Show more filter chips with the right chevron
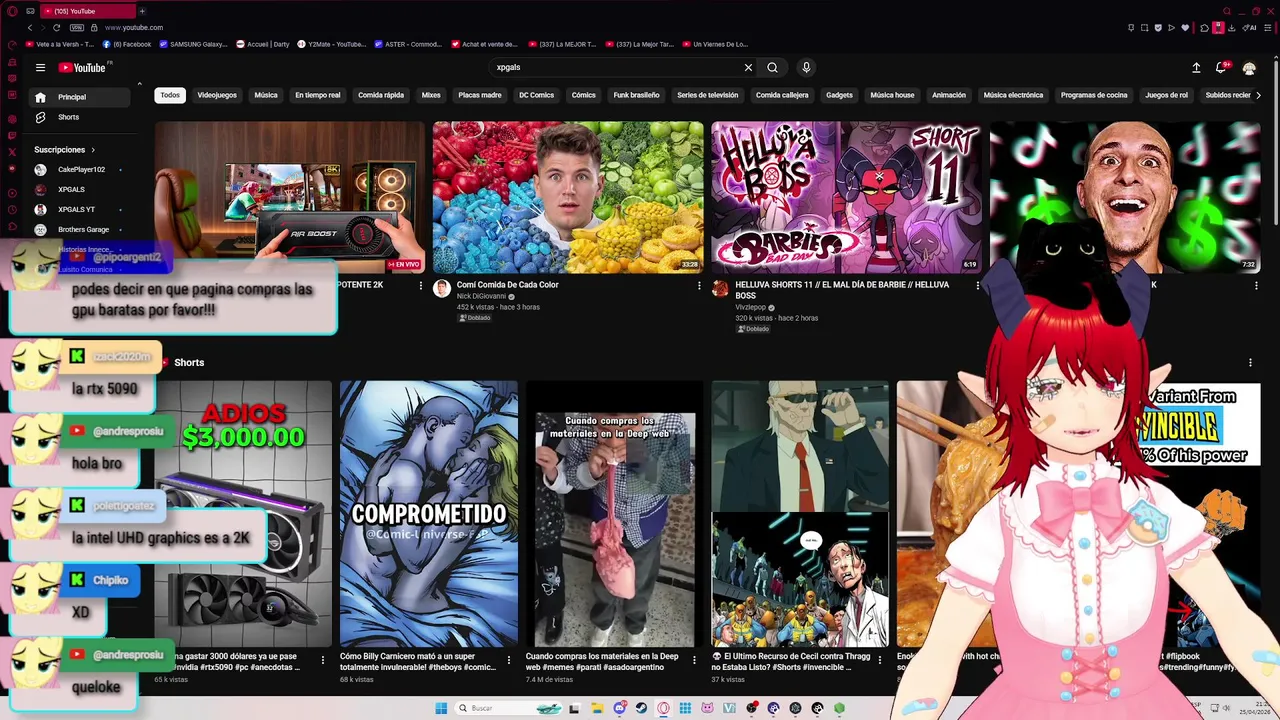Image resolution: width=1280 pixels, height=720 pixels. pos(1257,95)
